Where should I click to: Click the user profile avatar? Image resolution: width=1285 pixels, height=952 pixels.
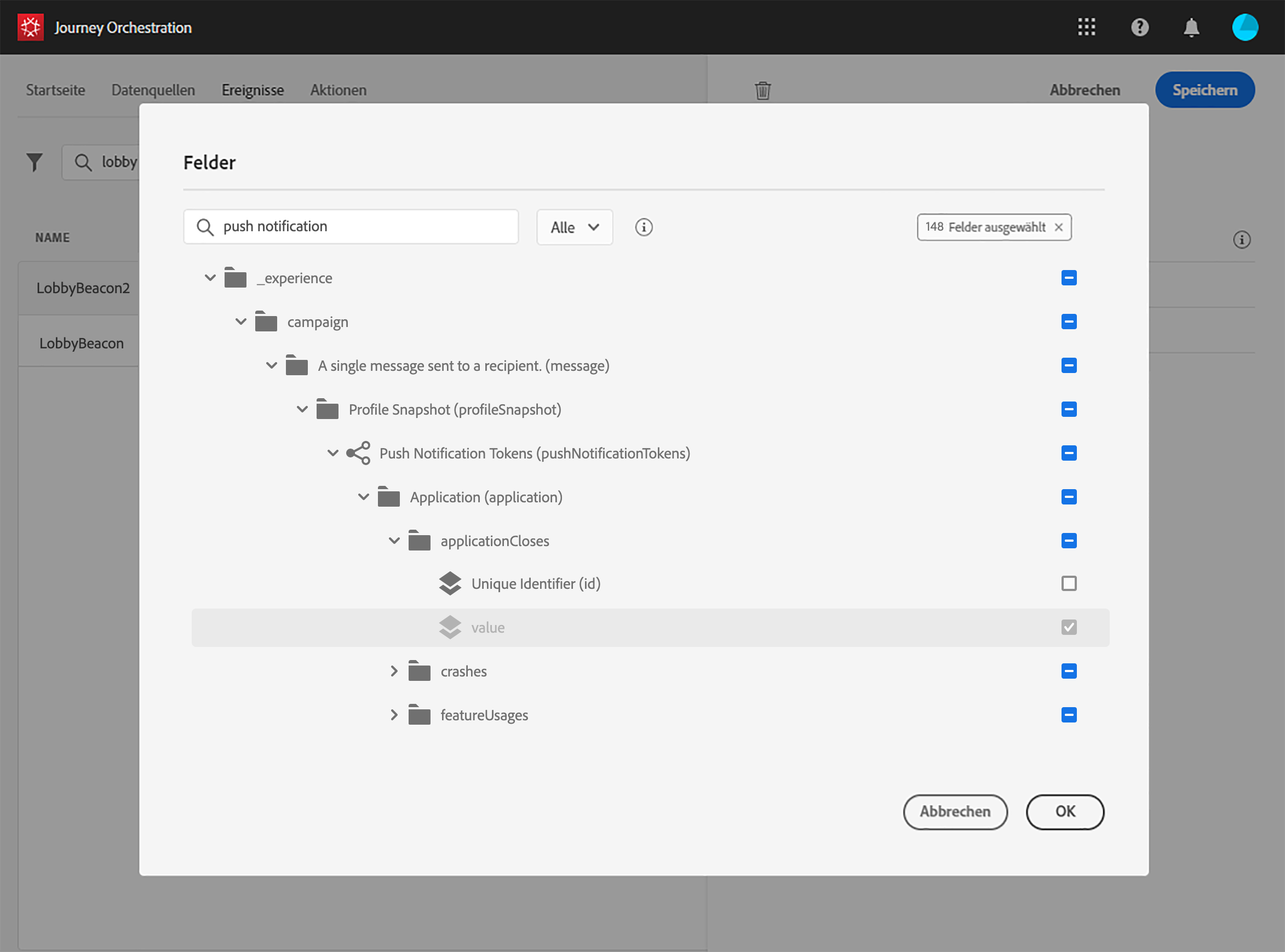[1244, 27]
